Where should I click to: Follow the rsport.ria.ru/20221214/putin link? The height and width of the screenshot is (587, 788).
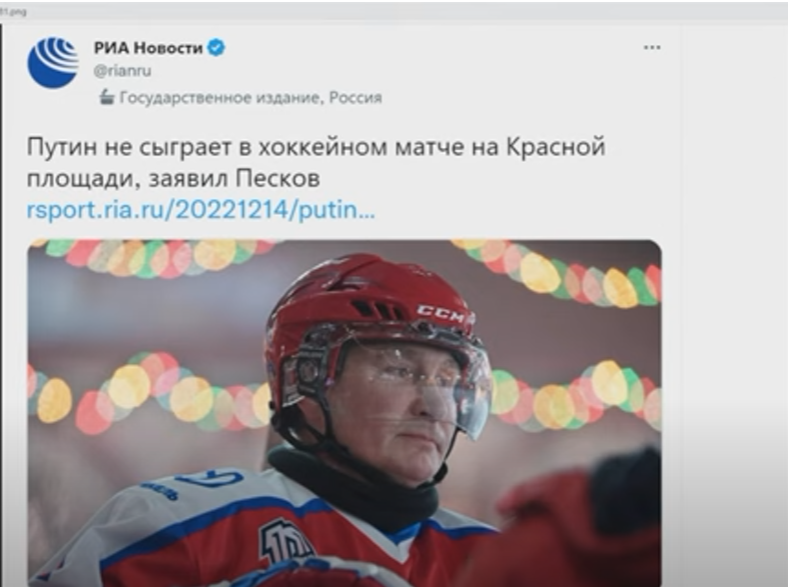click(x=201, y=211)
